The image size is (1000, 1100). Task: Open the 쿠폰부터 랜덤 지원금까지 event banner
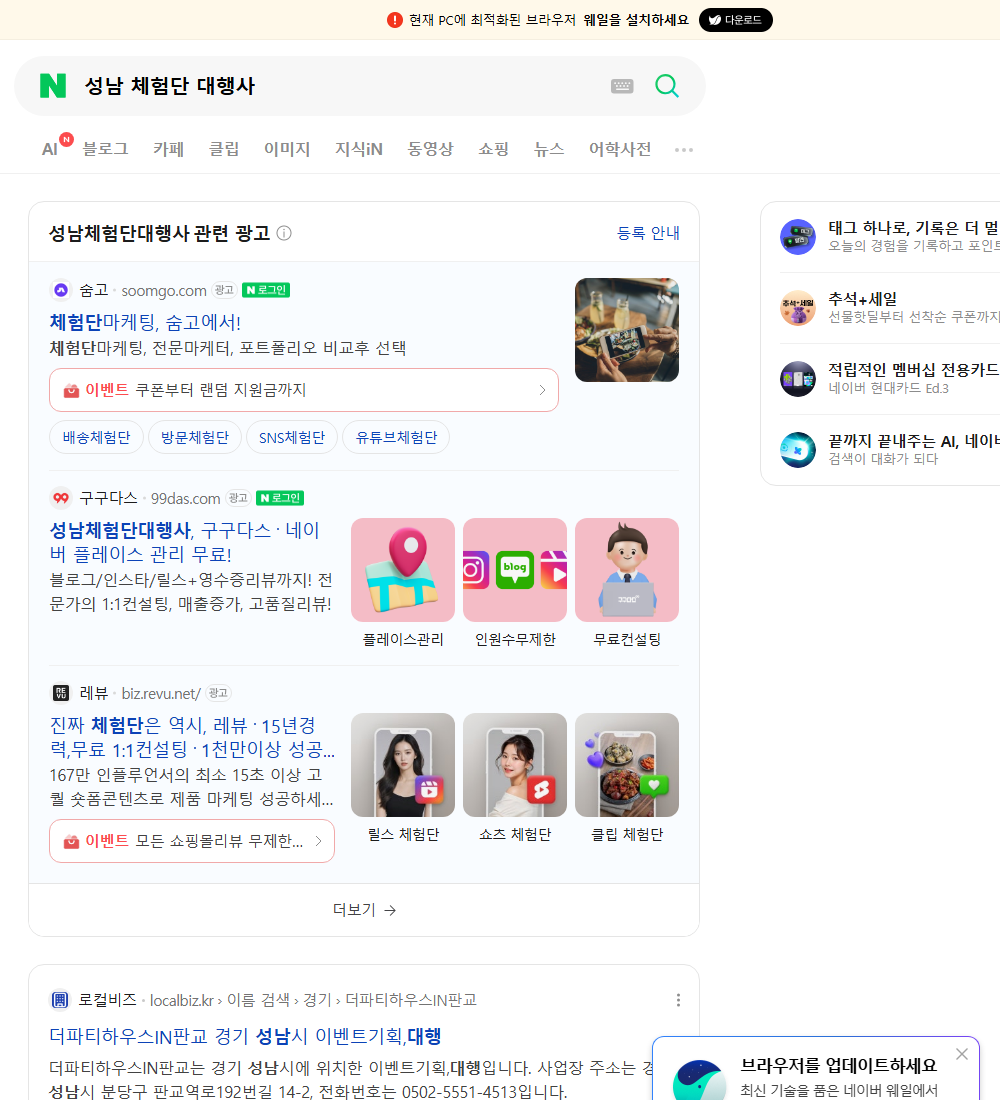(304, 390)
